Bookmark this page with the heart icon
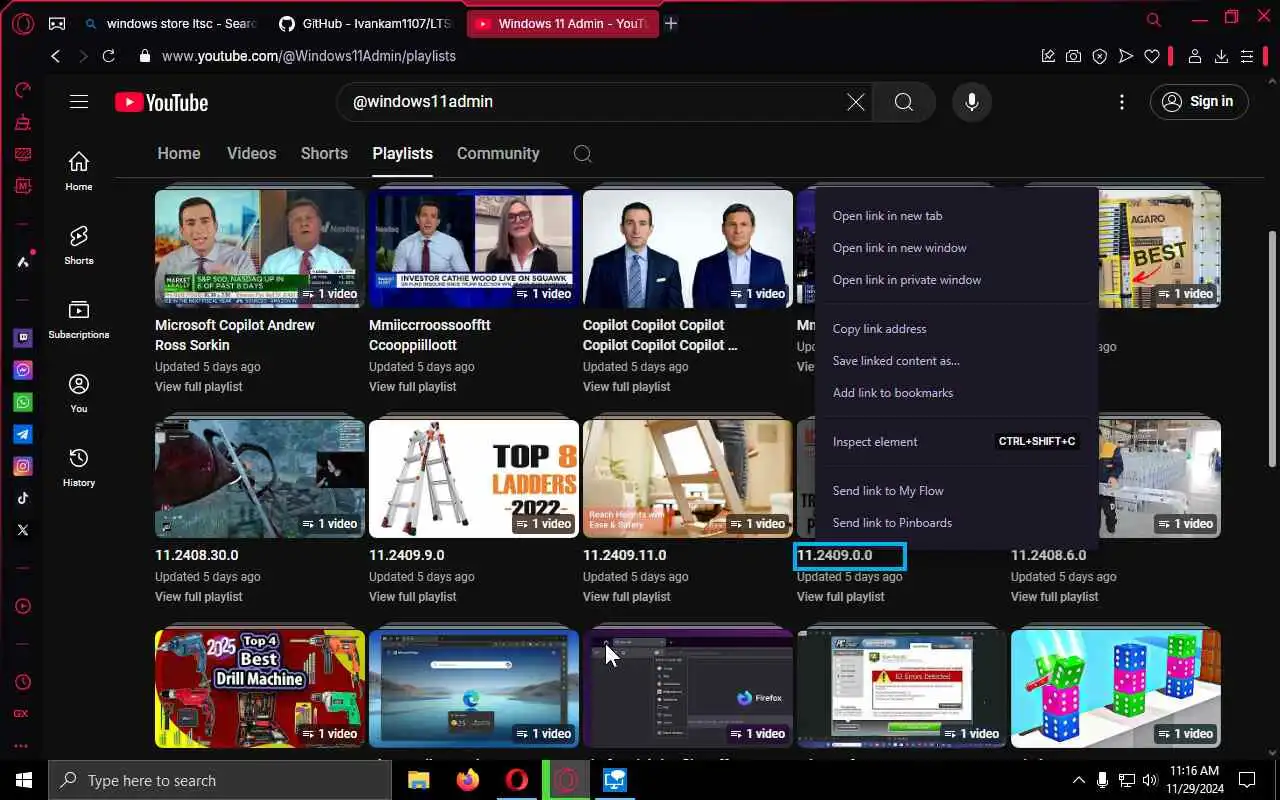This screenshot has height=800, width=1280. click(x=1152, y=56)
